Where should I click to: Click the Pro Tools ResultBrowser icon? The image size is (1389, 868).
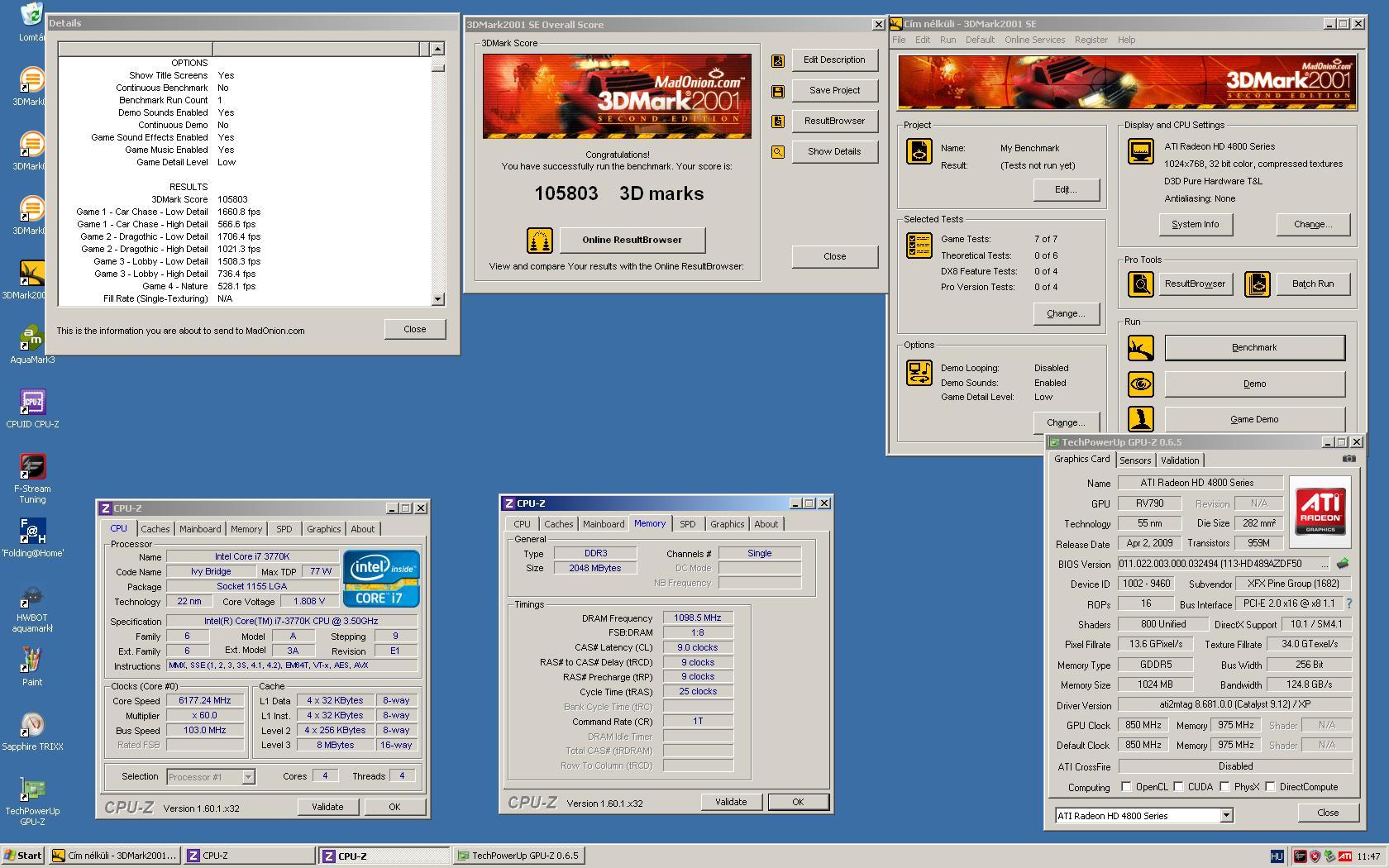point(1141,284)
